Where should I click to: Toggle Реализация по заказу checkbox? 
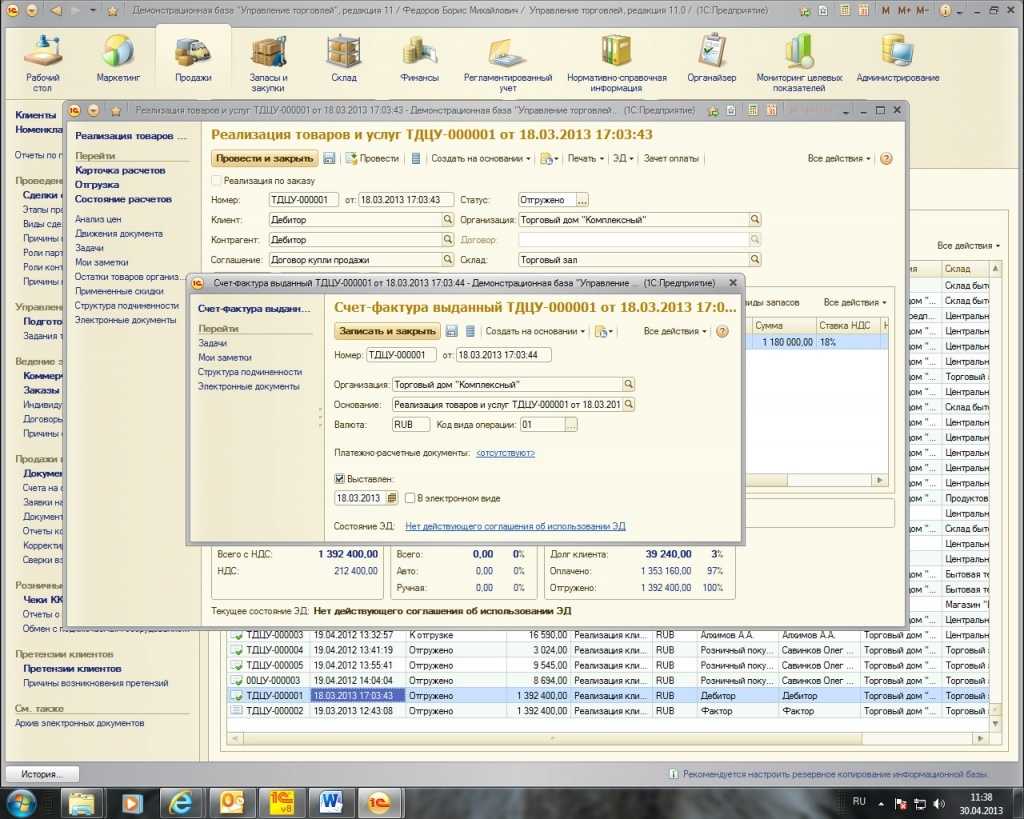click(x=217, y=180)
